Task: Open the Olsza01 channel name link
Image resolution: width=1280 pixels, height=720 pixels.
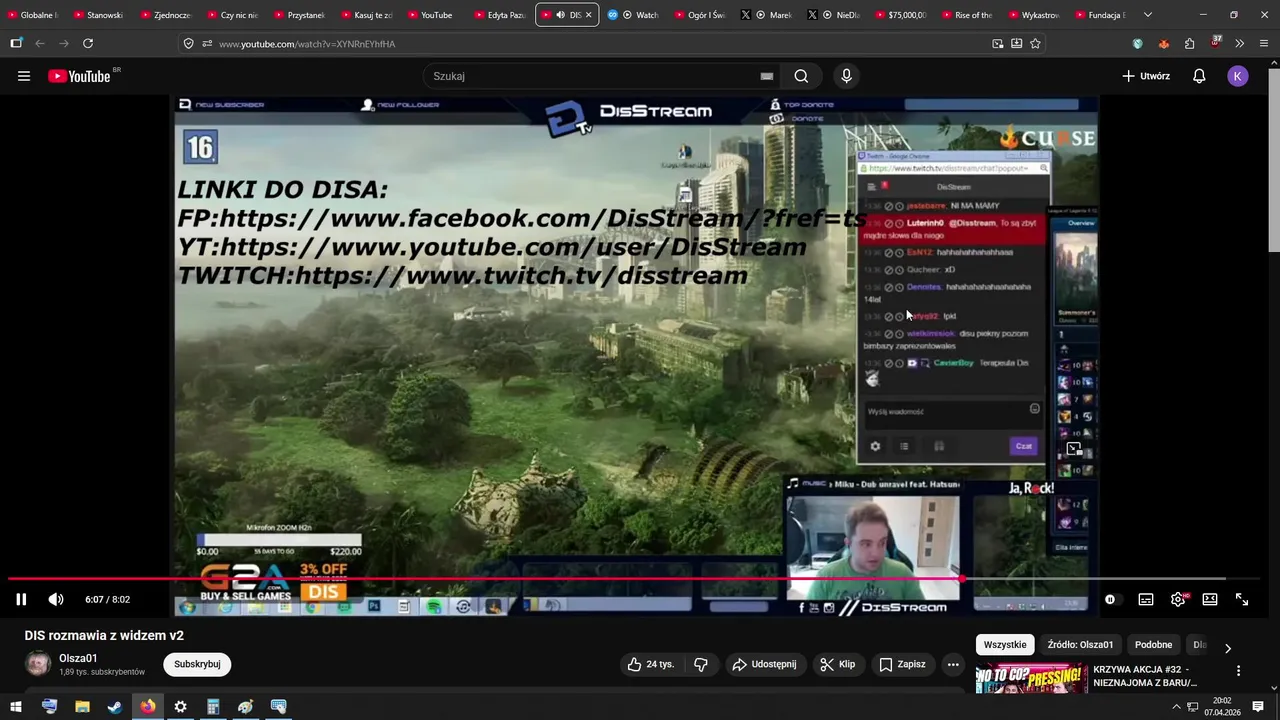Action: coord(78,658)
